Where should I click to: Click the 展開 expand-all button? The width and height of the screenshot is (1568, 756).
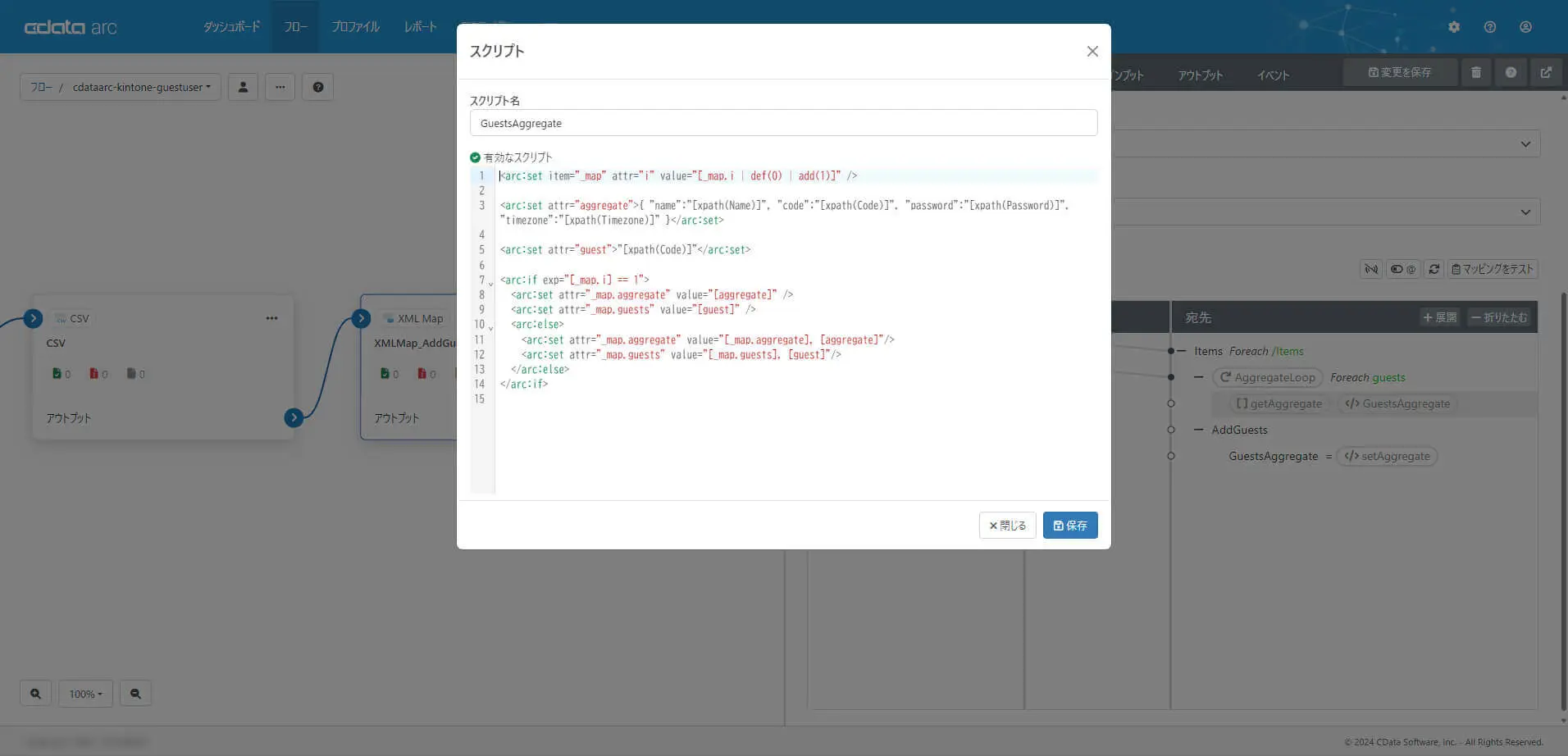click(x=1440, y=317)
